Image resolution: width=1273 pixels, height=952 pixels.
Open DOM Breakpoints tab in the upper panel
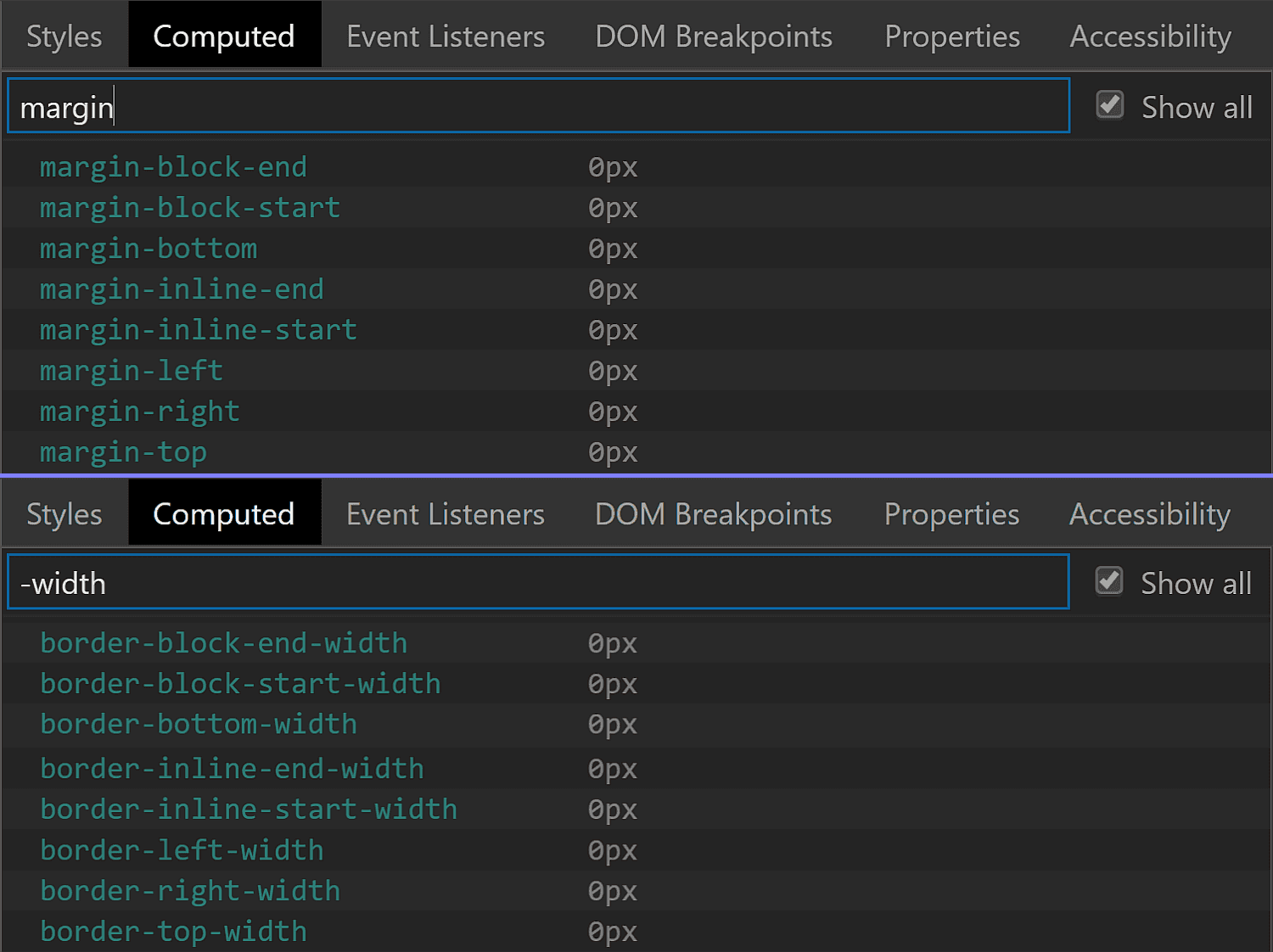pos(714,36)
